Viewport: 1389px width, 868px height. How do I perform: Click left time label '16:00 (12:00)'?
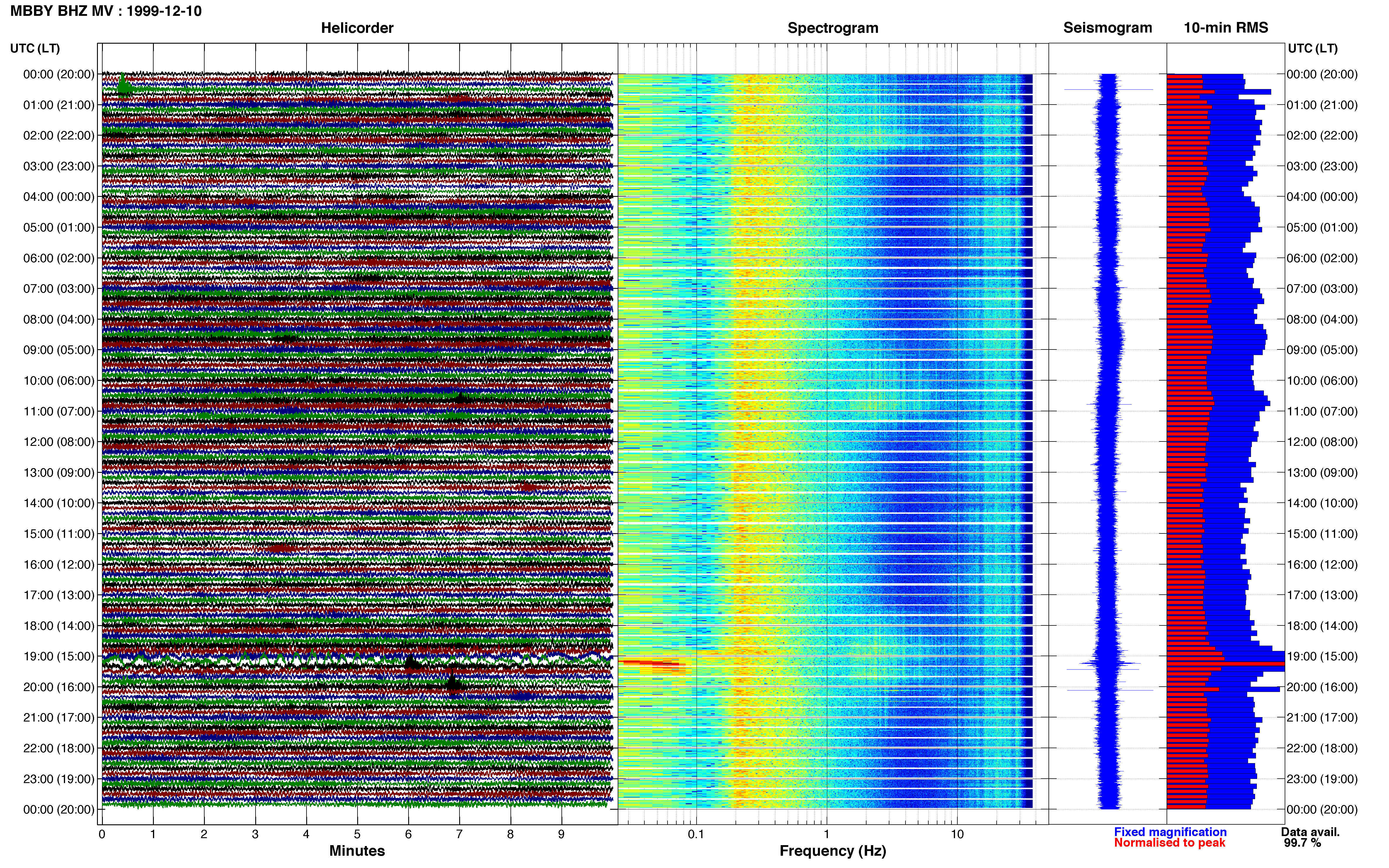pos(59,564)
